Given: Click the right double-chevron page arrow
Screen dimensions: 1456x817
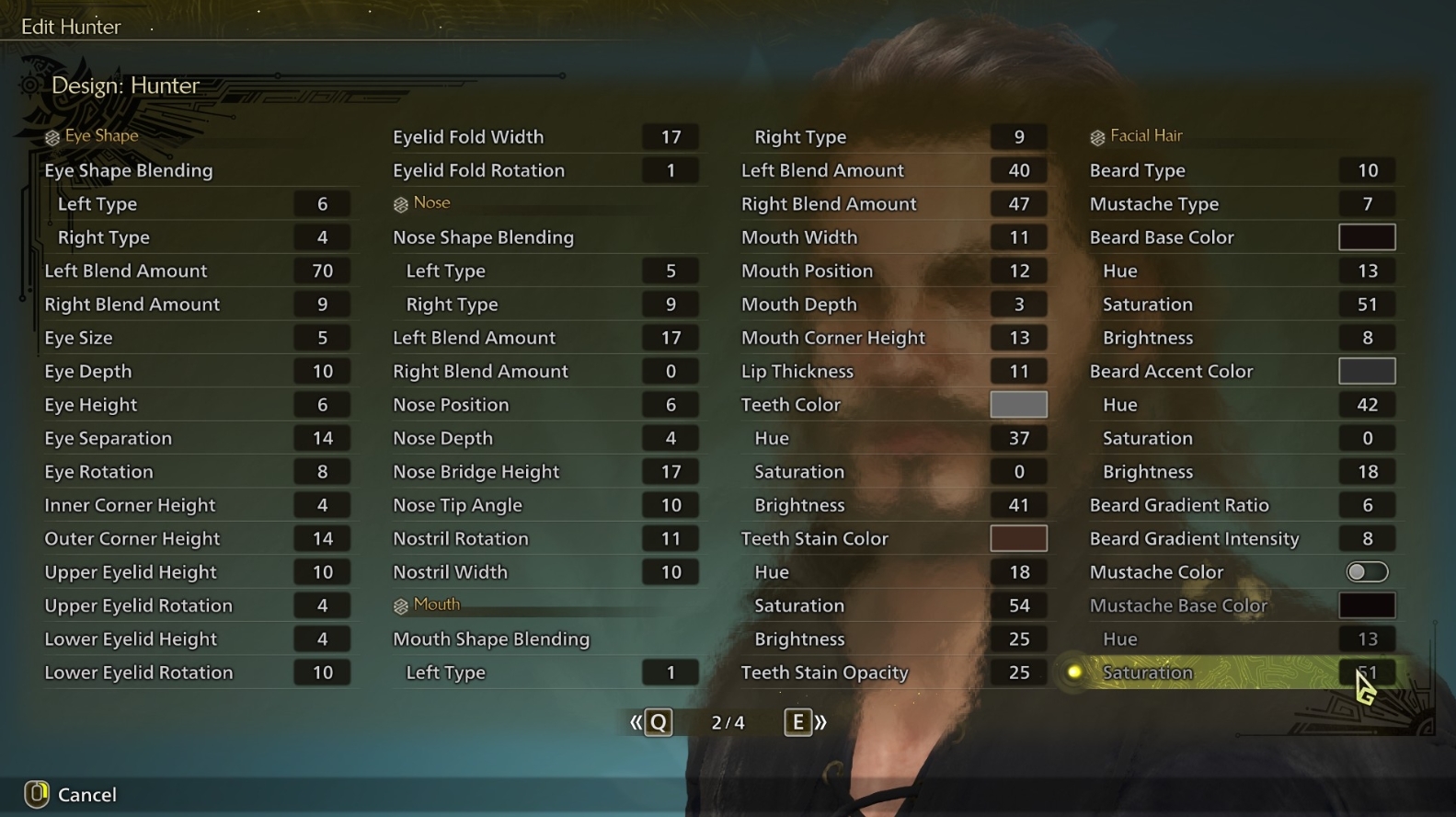Looking at the screenshot, I should pos(820,722).
